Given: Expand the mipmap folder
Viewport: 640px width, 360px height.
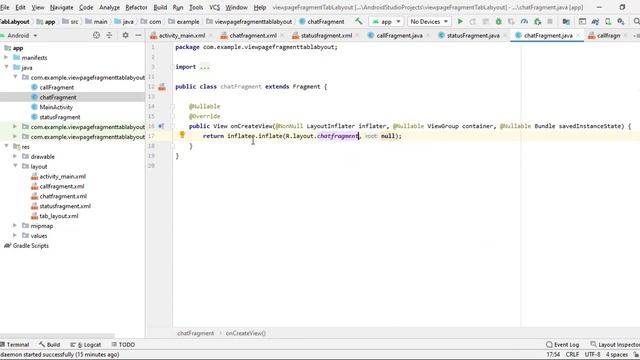Looking at the screenshot, I should 15,225.
